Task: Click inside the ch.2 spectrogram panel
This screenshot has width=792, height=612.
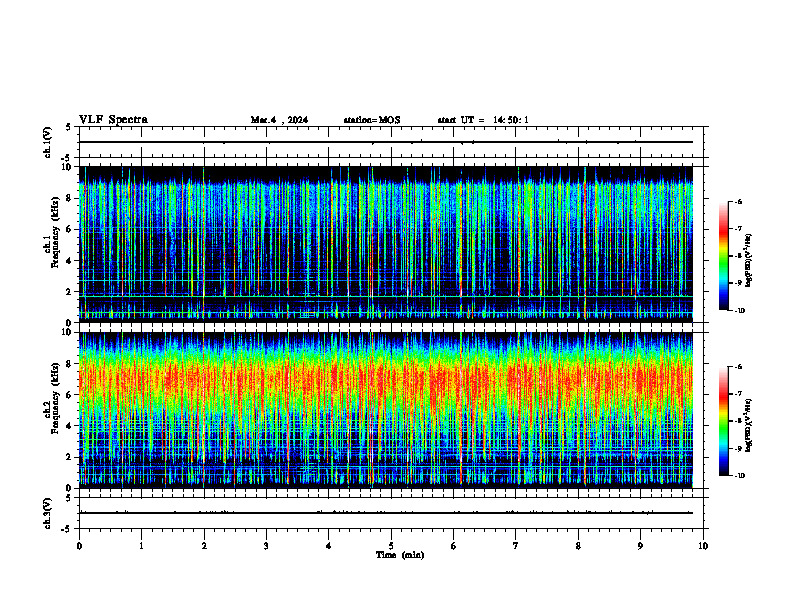Action: pos(386,410)
